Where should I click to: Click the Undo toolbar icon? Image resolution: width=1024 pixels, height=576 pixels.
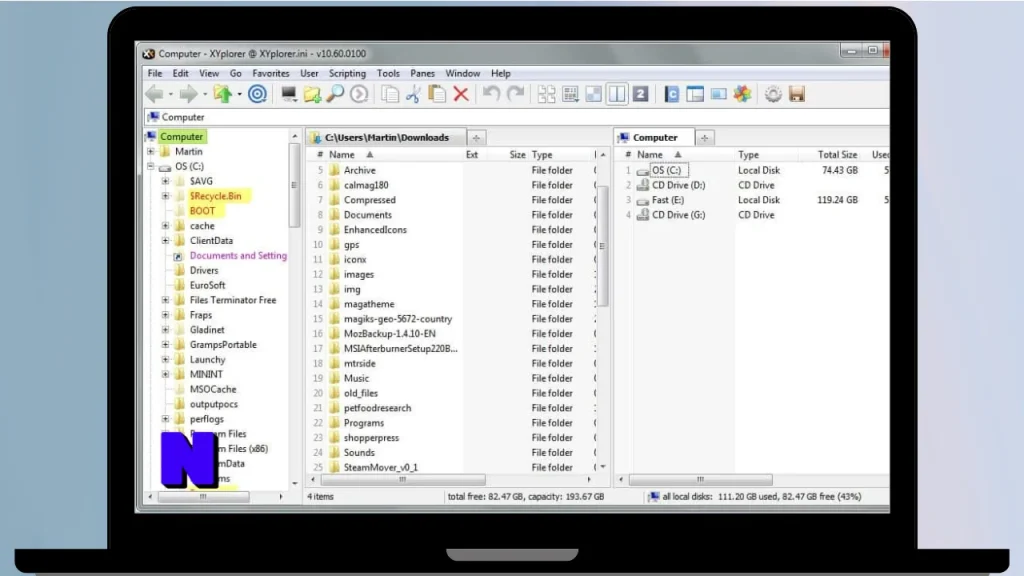pos(491,94)
